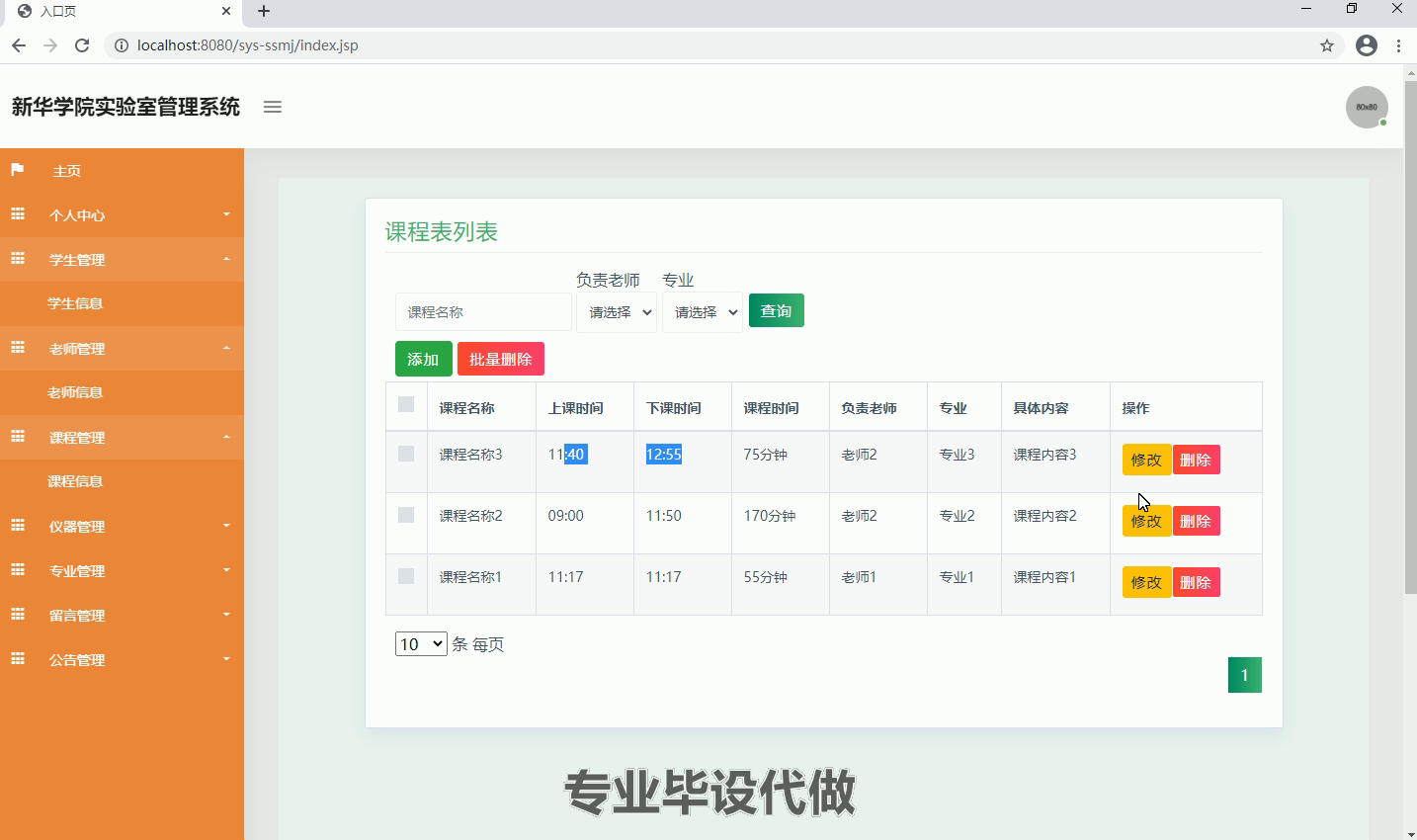Open the rows-per-page dropdown showing 10

421,644
